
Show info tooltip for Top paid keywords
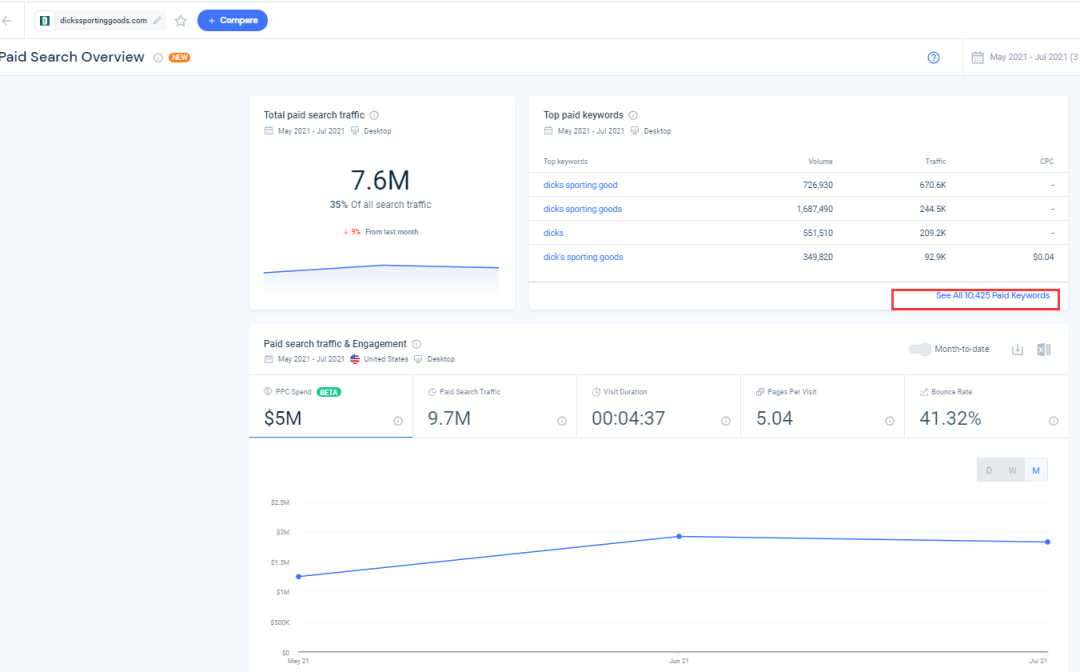pos(633,115)
